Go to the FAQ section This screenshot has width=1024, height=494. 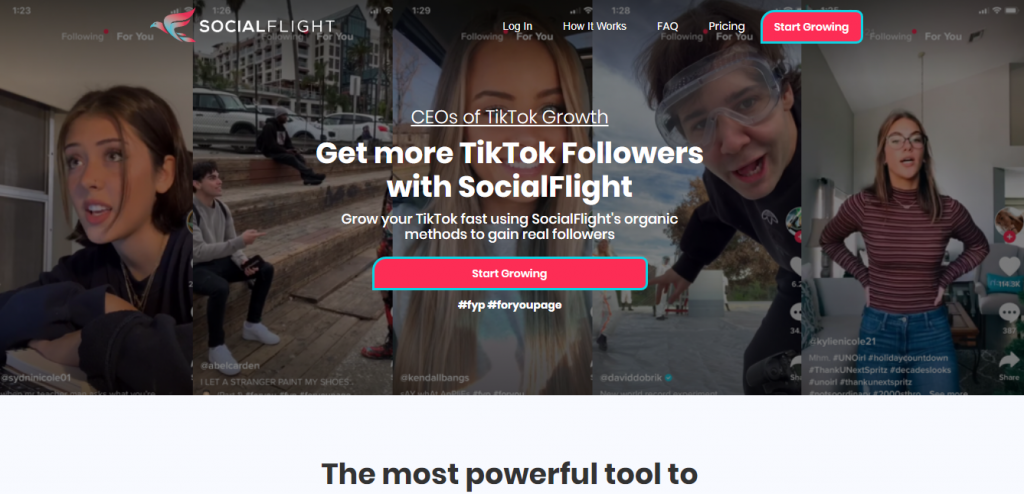click(x=667, y=27)
